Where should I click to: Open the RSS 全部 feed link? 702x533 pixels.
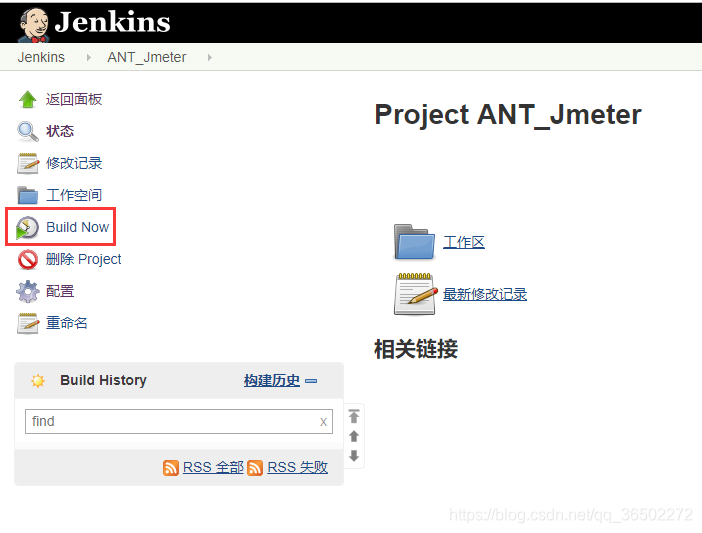pos(213,468)
